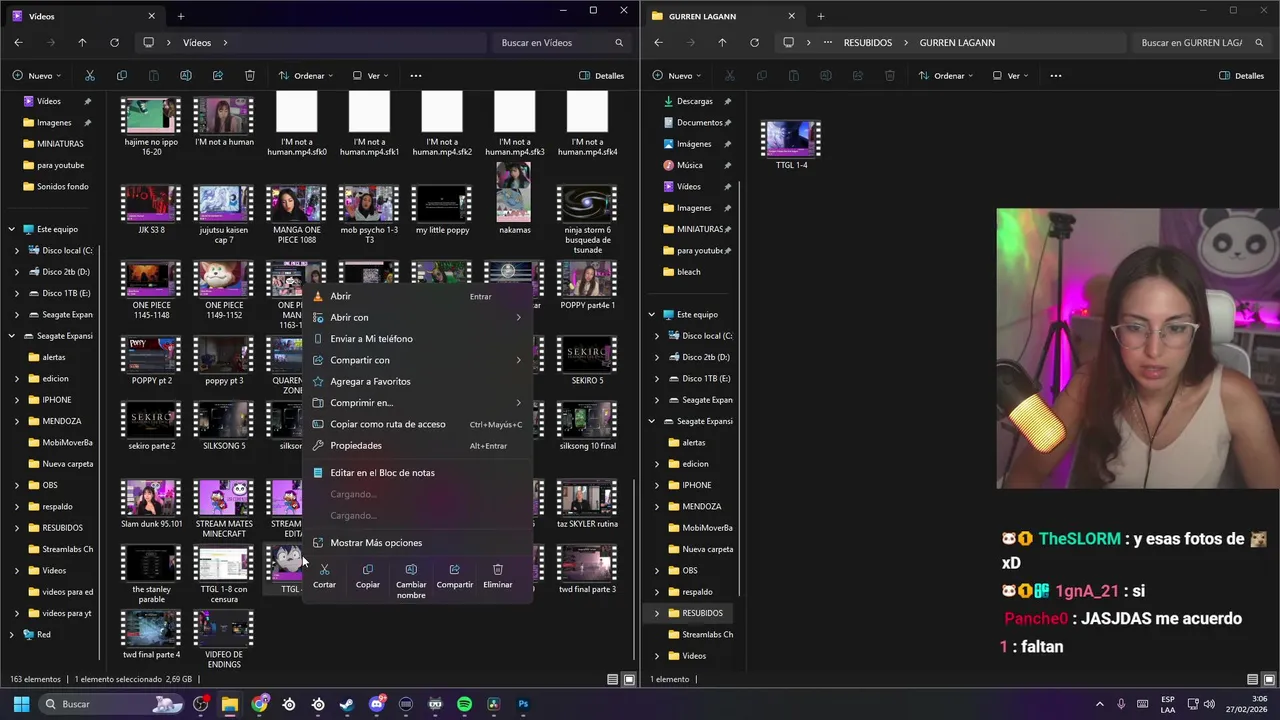Click the up arrow in the GURREN LAGANN window

(722, 43)
